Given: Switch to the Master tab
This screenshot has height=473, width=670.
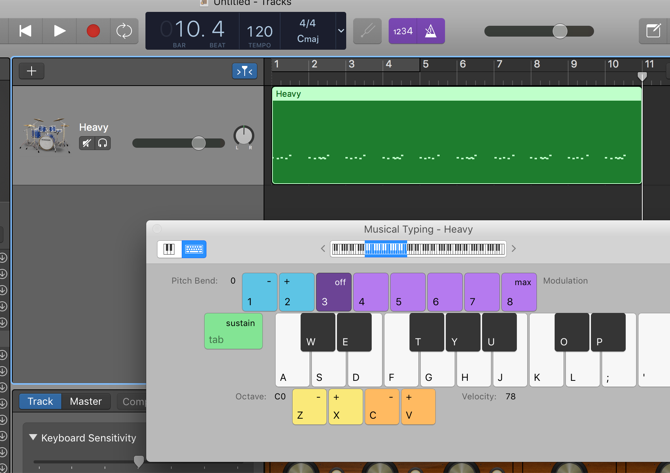Looking at the screenshot, I should (x=86, y=402).
